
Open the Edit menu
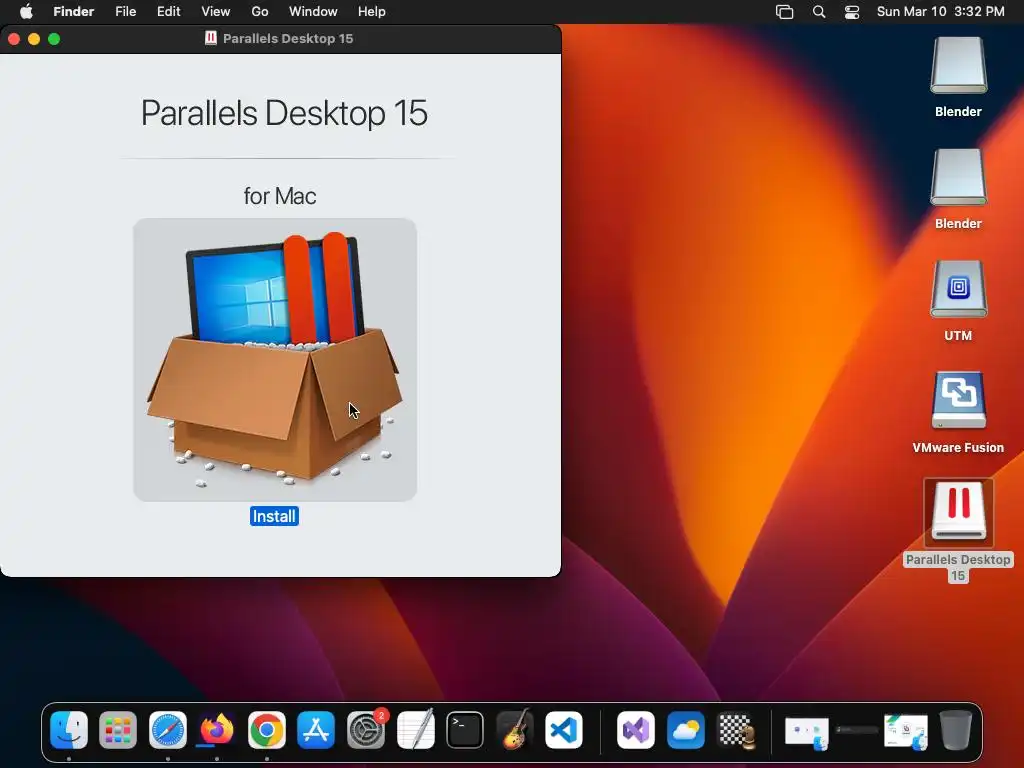(168, 12)
